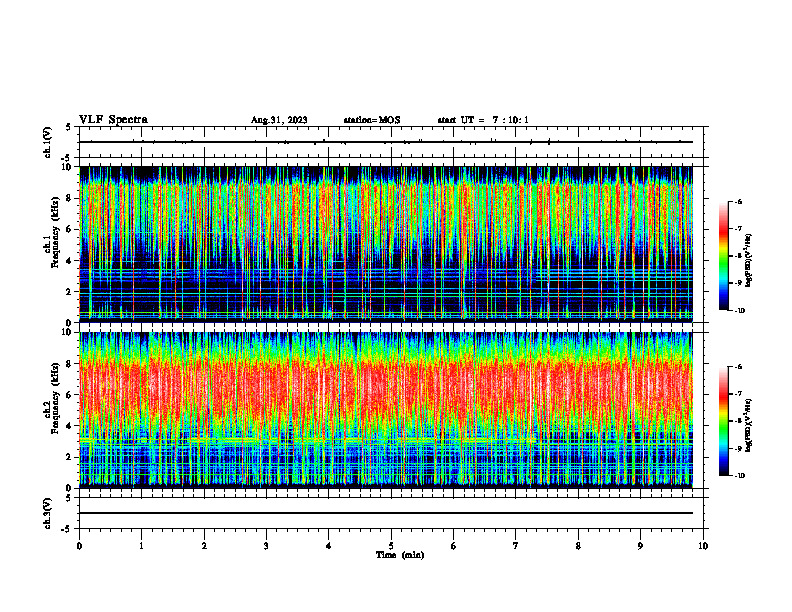The height and width of the screenshot is (612, 792).
Task: Click the "10" kHz tick on ch.2 frequency axis
Action: click(68, 332)
